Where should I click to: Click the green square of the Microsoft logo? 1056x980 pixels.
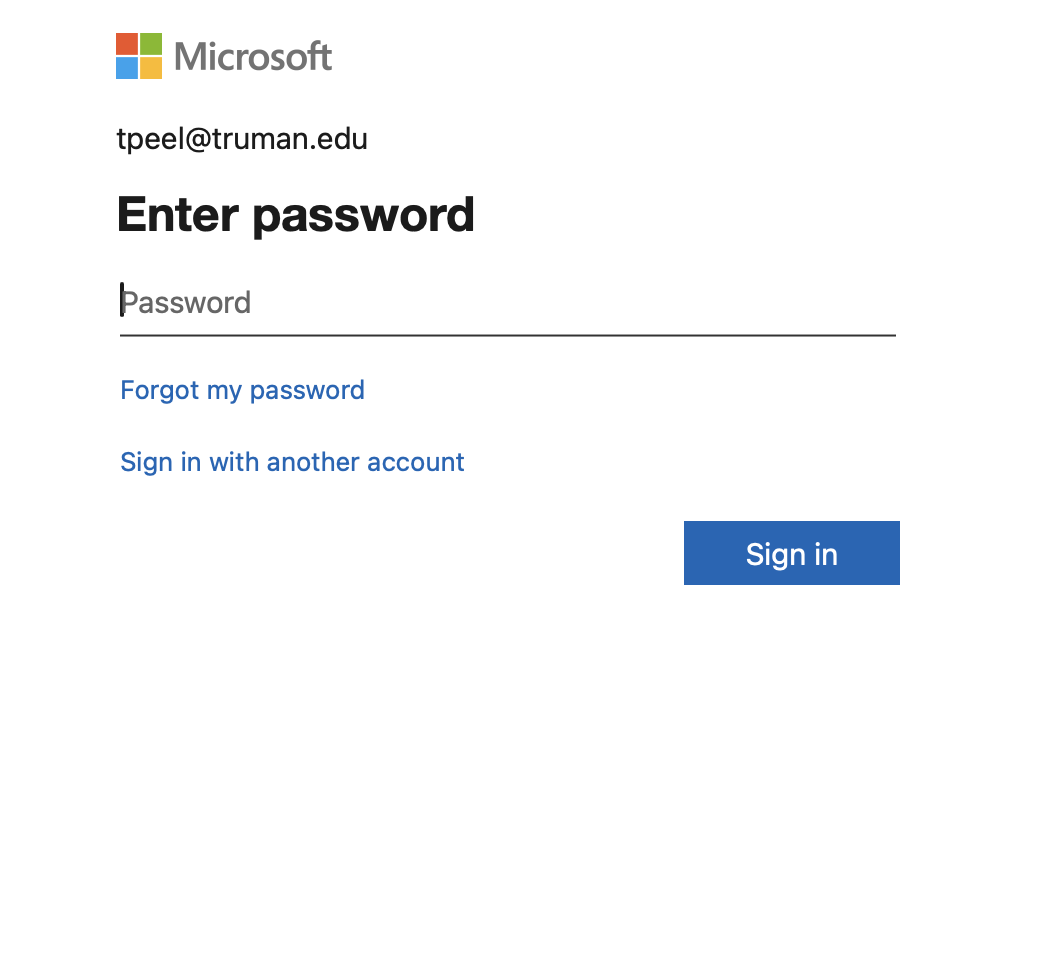click(151, 44)
